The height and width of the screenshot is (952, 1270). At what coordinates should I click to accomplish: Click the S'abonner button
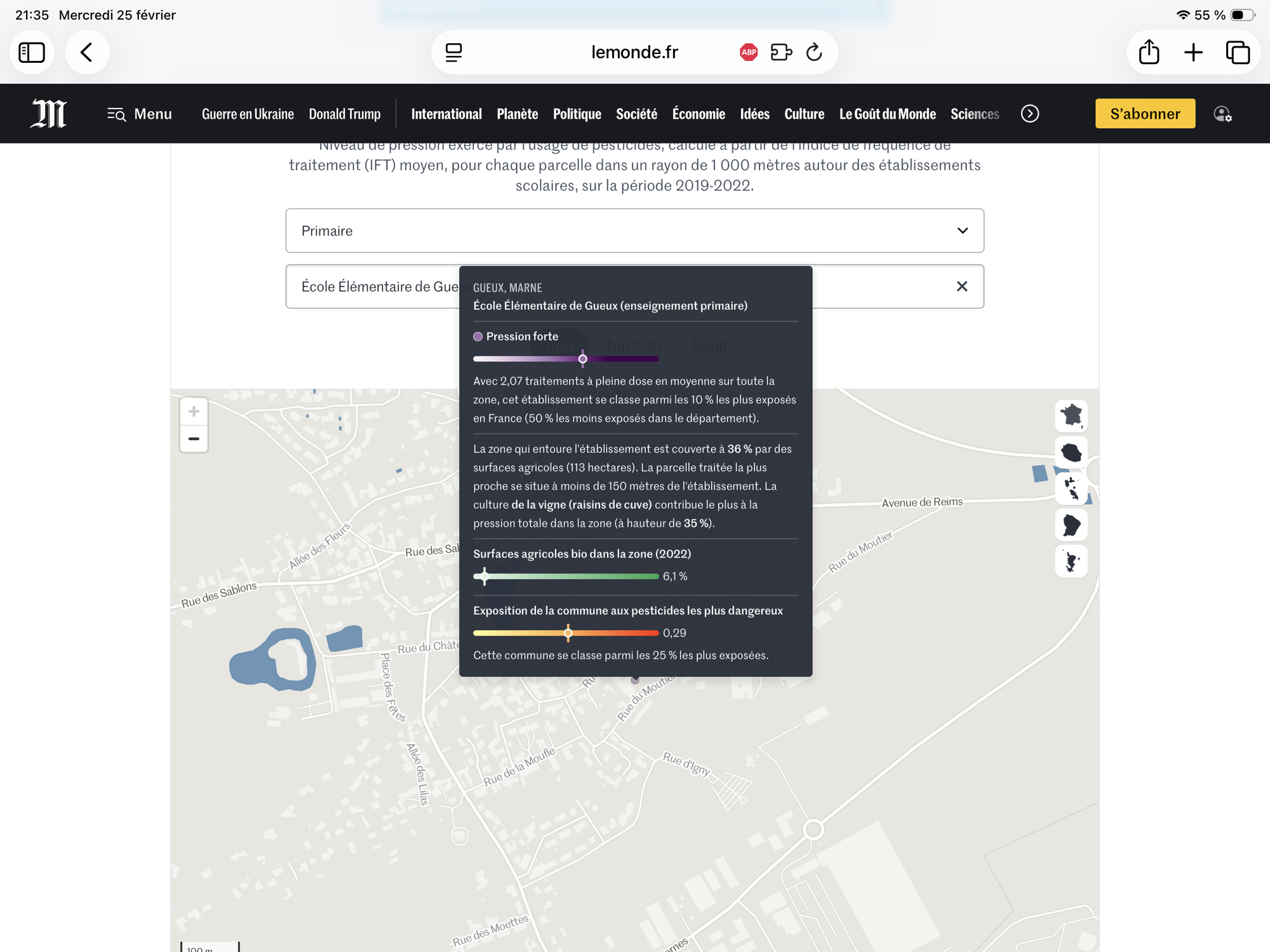coord(1145,114)
